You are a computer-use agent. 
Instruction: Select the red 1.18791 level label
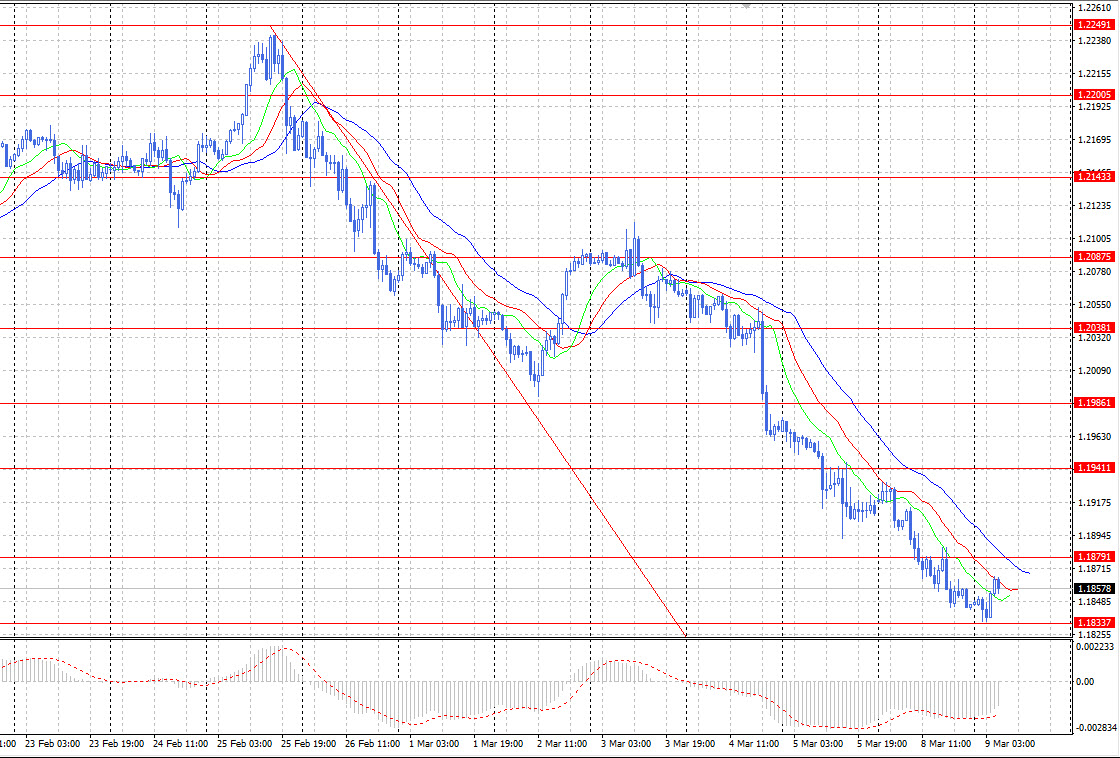coord(1094,557)
